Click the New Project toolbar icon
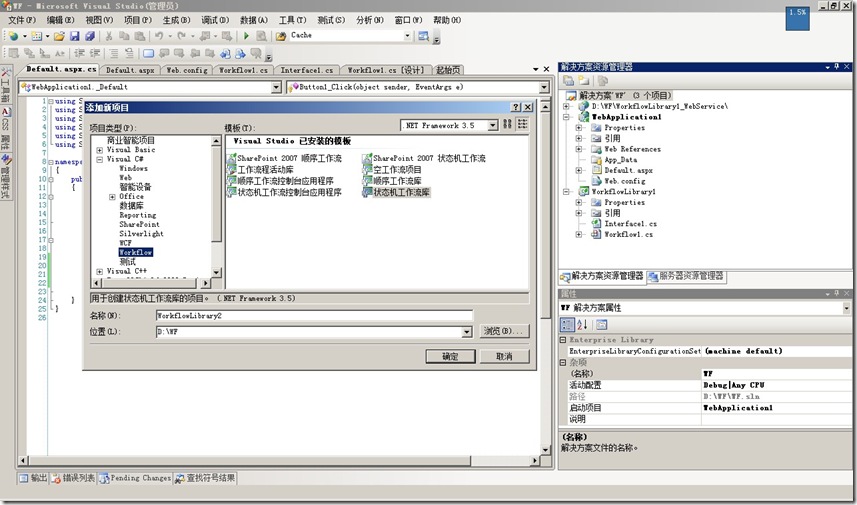This screenshot has width=857, height=505. (x=13, y=36)
